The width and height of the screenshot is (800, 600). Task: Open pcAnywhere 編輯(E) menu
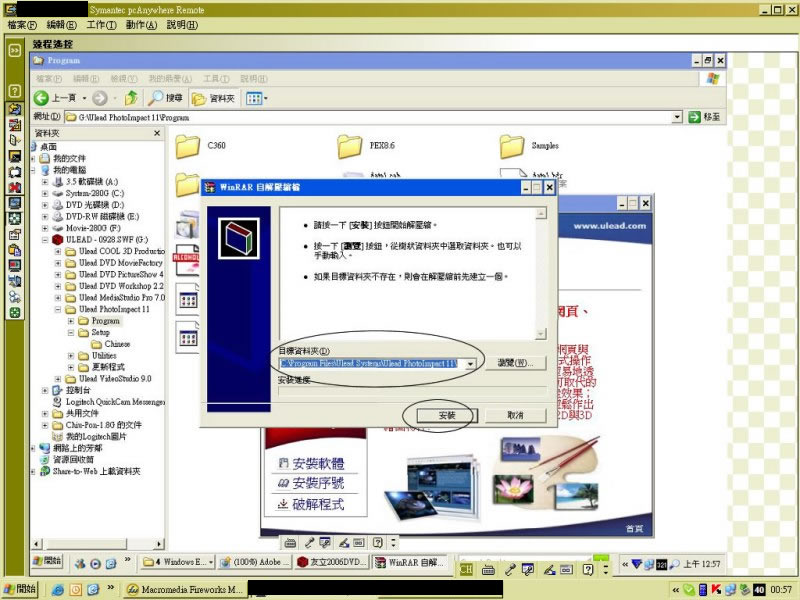coord(61,24)
